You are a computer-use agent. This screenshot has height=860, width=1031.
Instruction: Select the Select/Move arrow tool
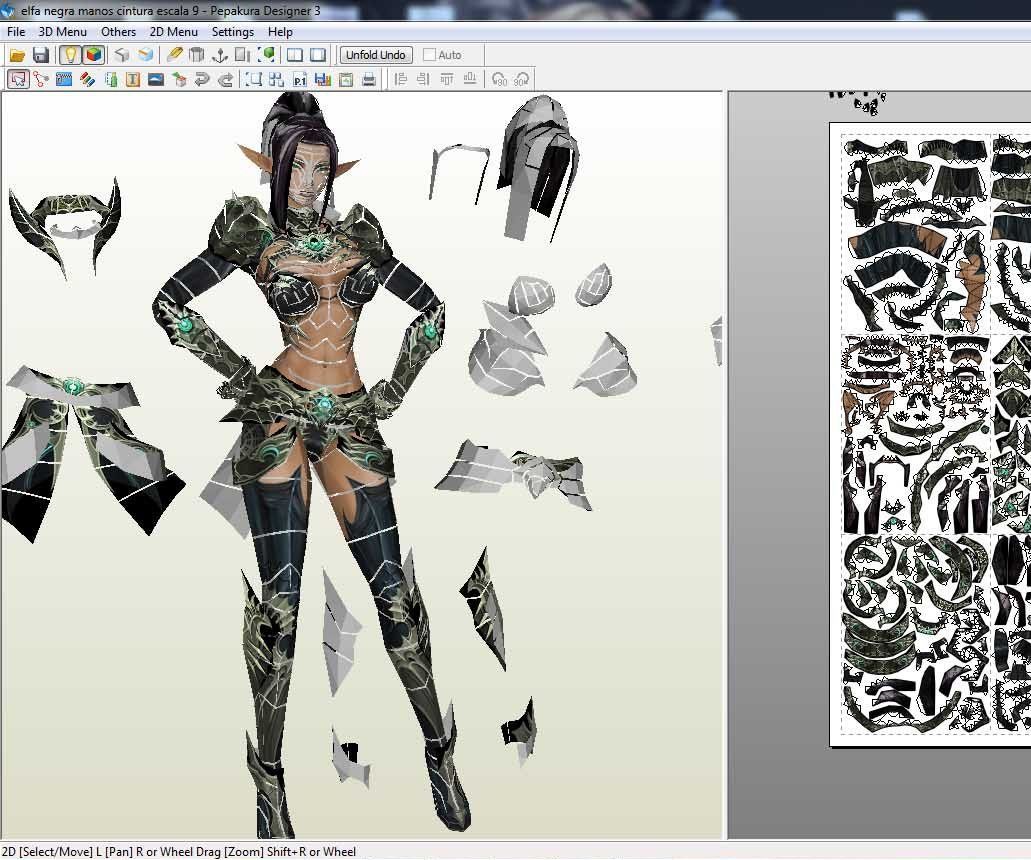click(17, 79)
